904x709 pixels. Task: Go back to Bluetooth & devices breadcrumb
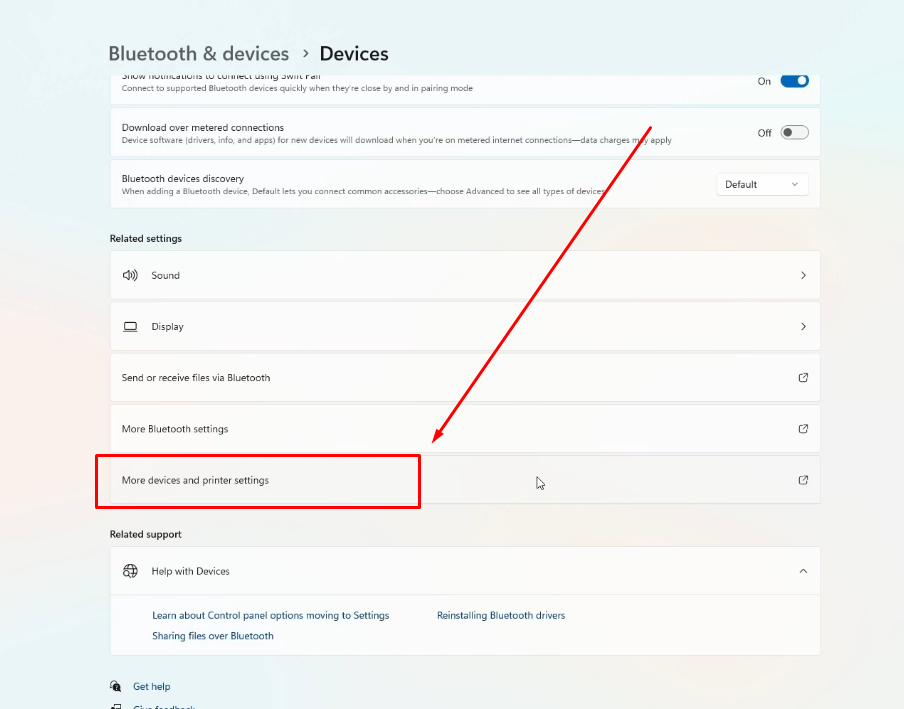tap(199, 54)
